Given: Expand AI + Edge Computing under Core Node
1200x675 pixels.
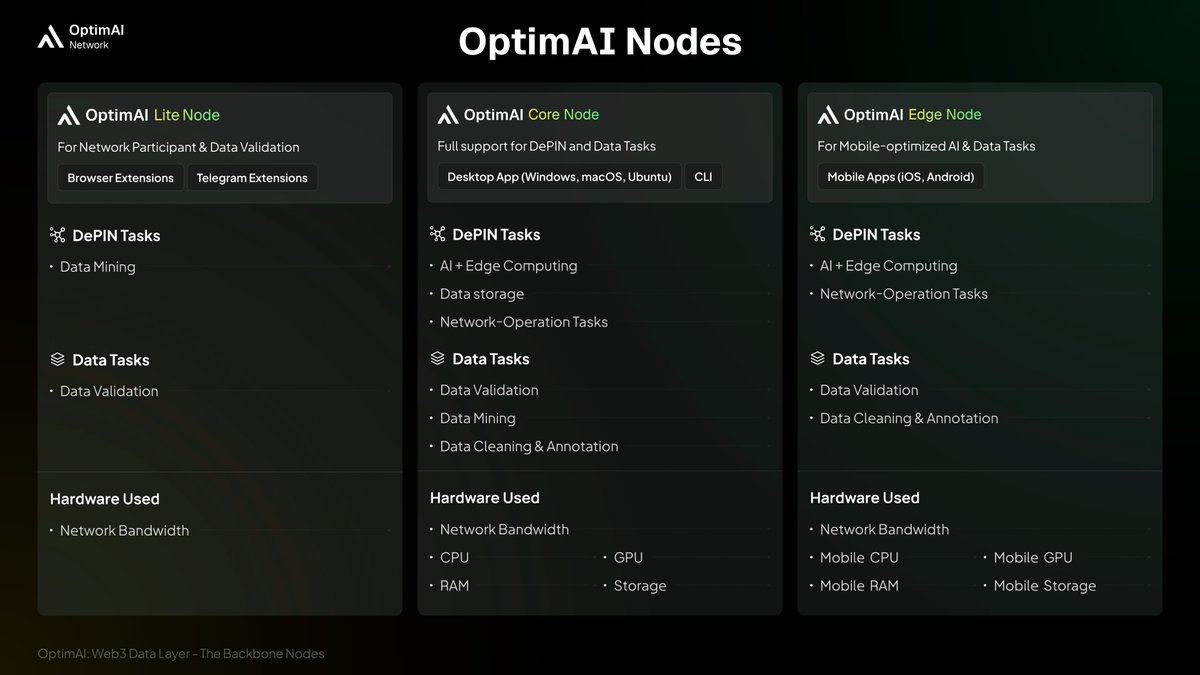Looking at the screenshot, I should [508, 265].
